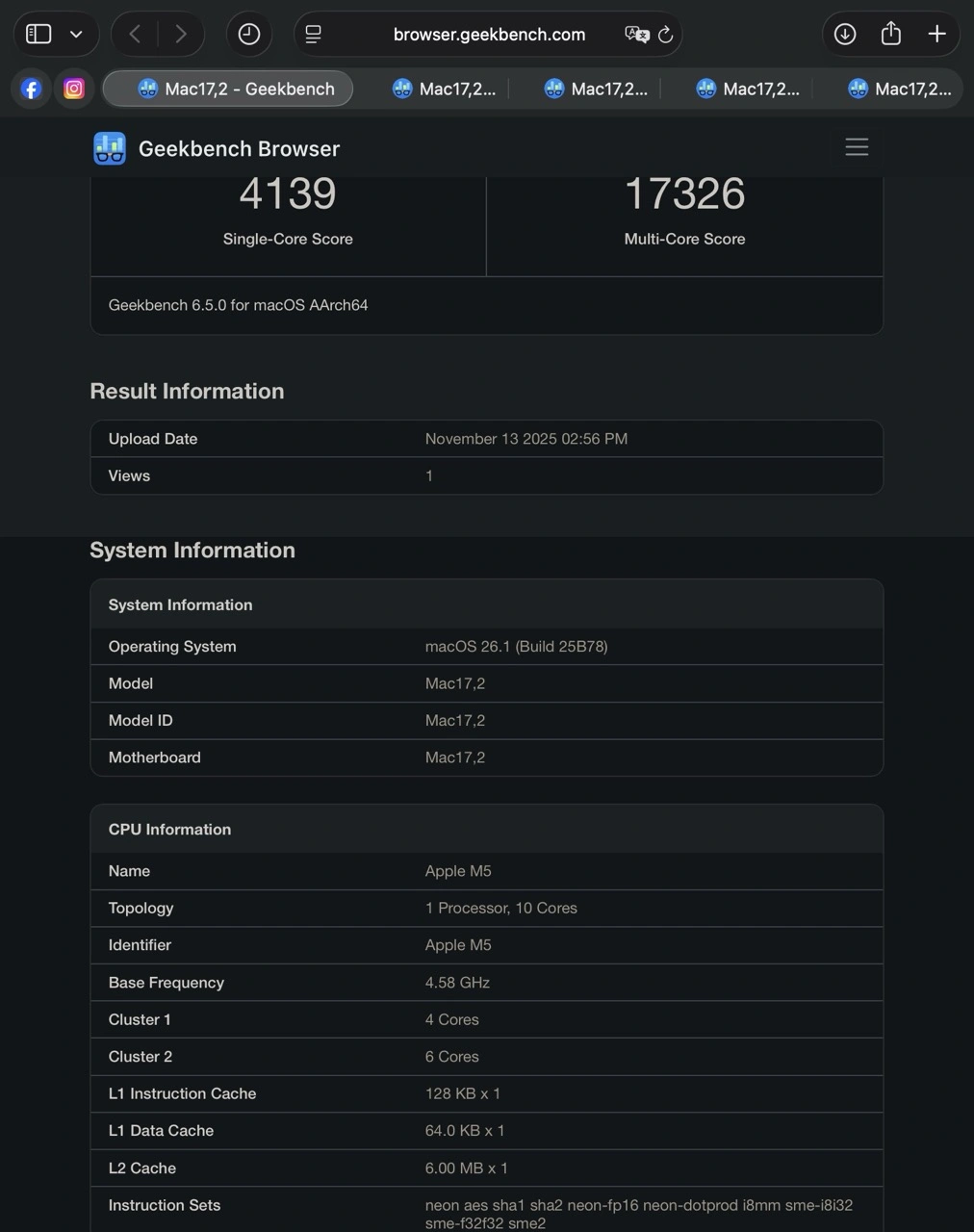This screenshot has height=1232, width=974.
Task: Open the translate icon in the address bar
Action: 636,34
